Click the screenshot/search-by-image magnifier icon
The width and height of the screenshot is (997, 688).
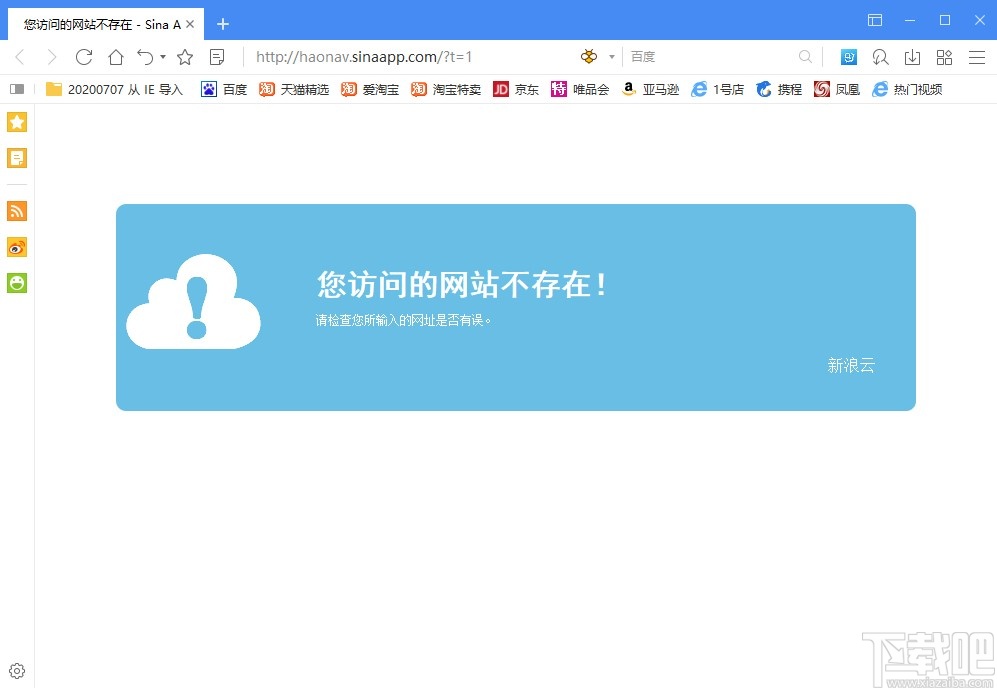click(x=880, y=57)
